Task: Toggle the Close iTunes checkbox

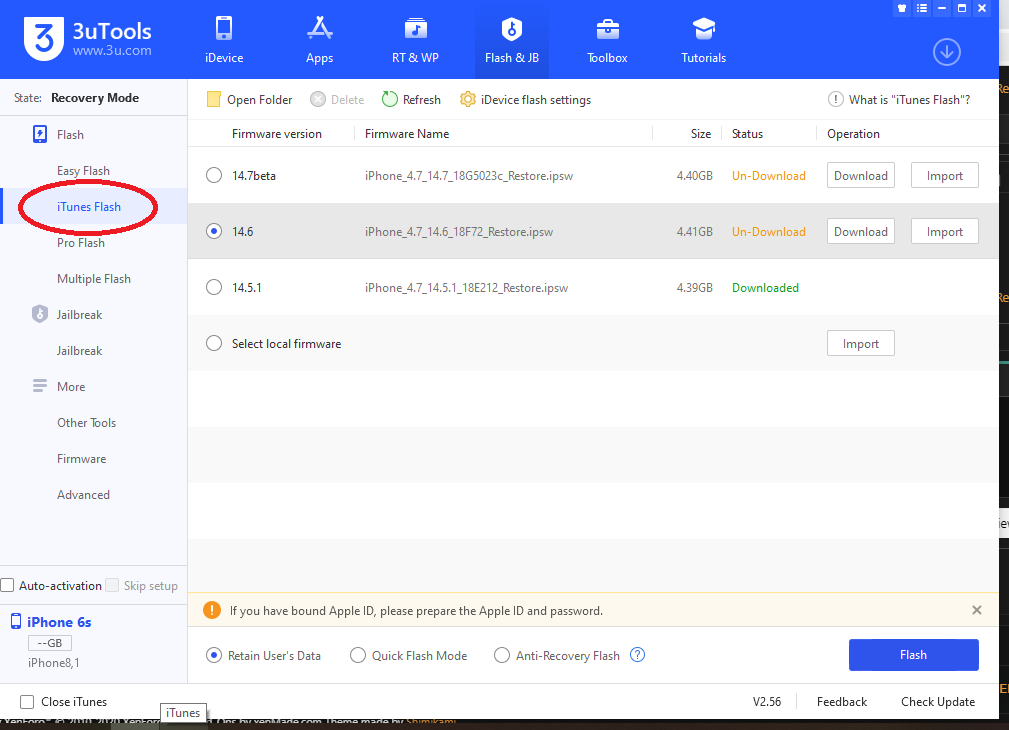Action: click(27, 702)
